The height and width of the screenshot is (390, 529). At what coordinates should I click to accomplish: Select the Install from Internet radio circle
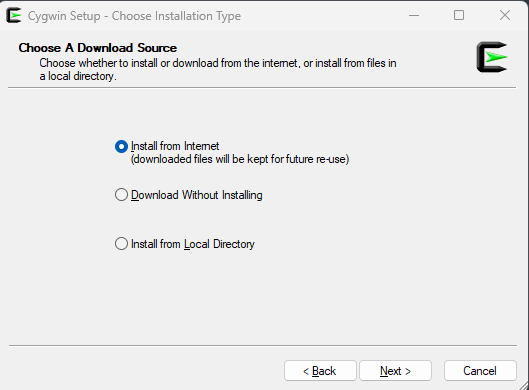(x=121, y=146)
